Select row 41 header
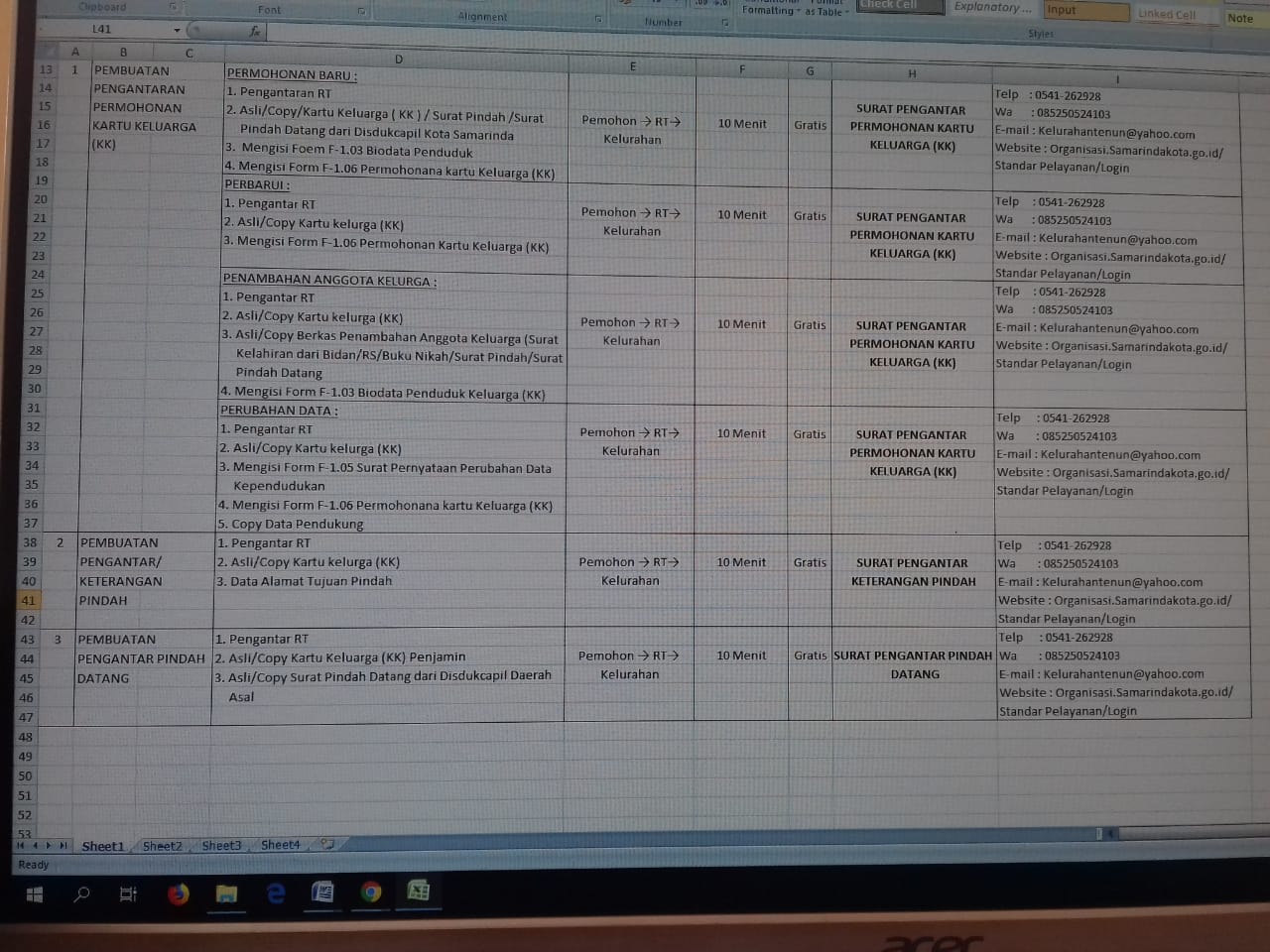 28,600
